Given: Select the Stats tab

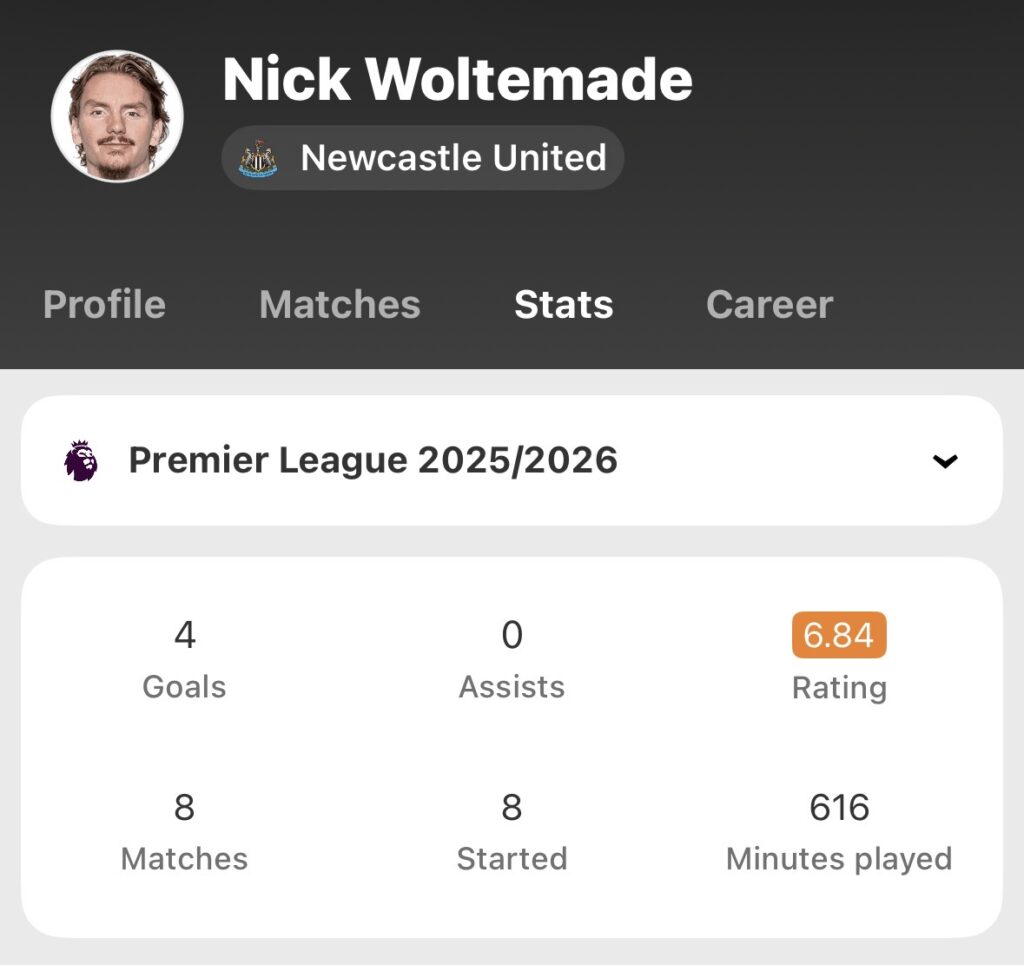Looking at the screenshot, I should 563,304.
